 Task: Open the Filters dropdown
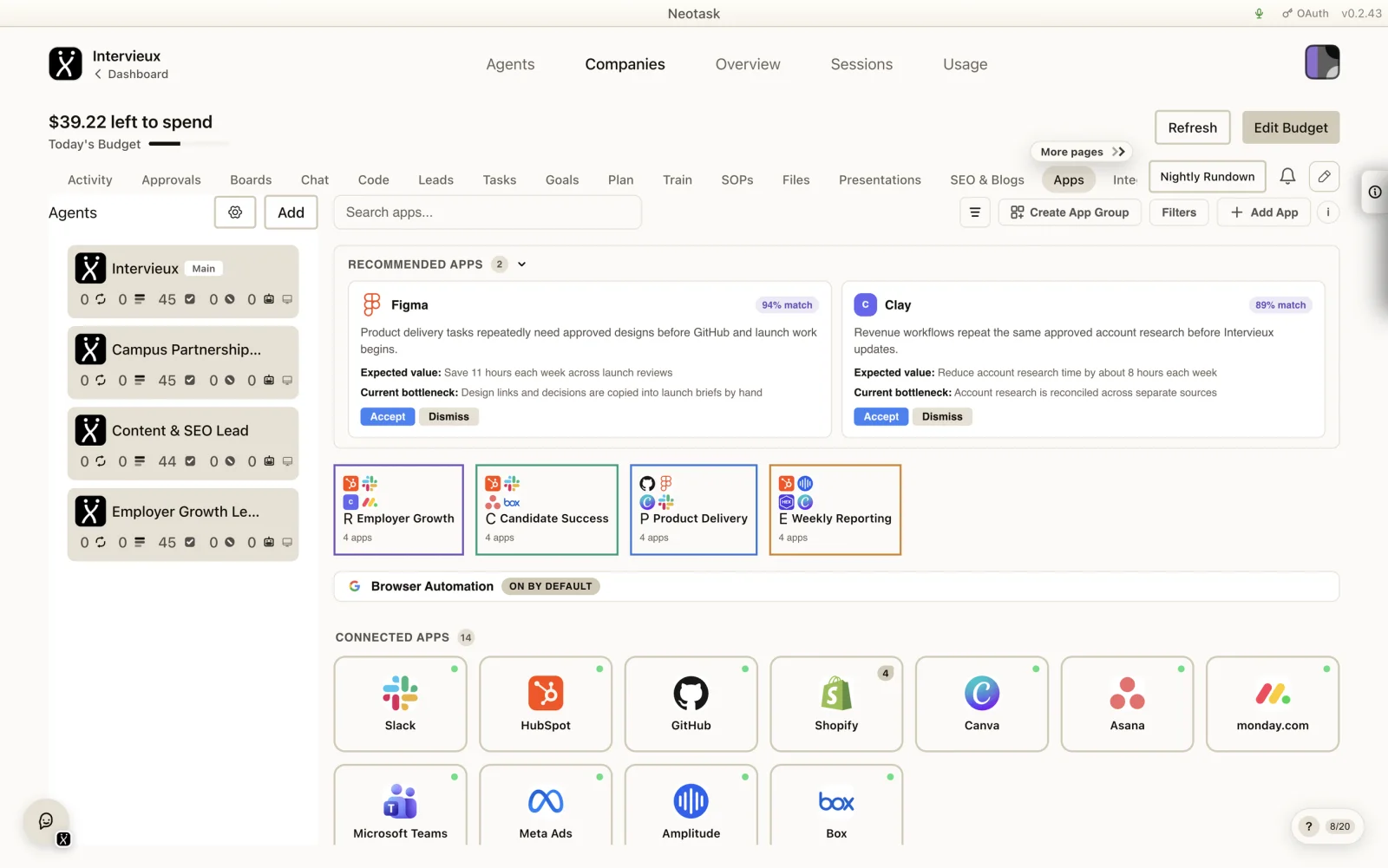(1179, 212)
